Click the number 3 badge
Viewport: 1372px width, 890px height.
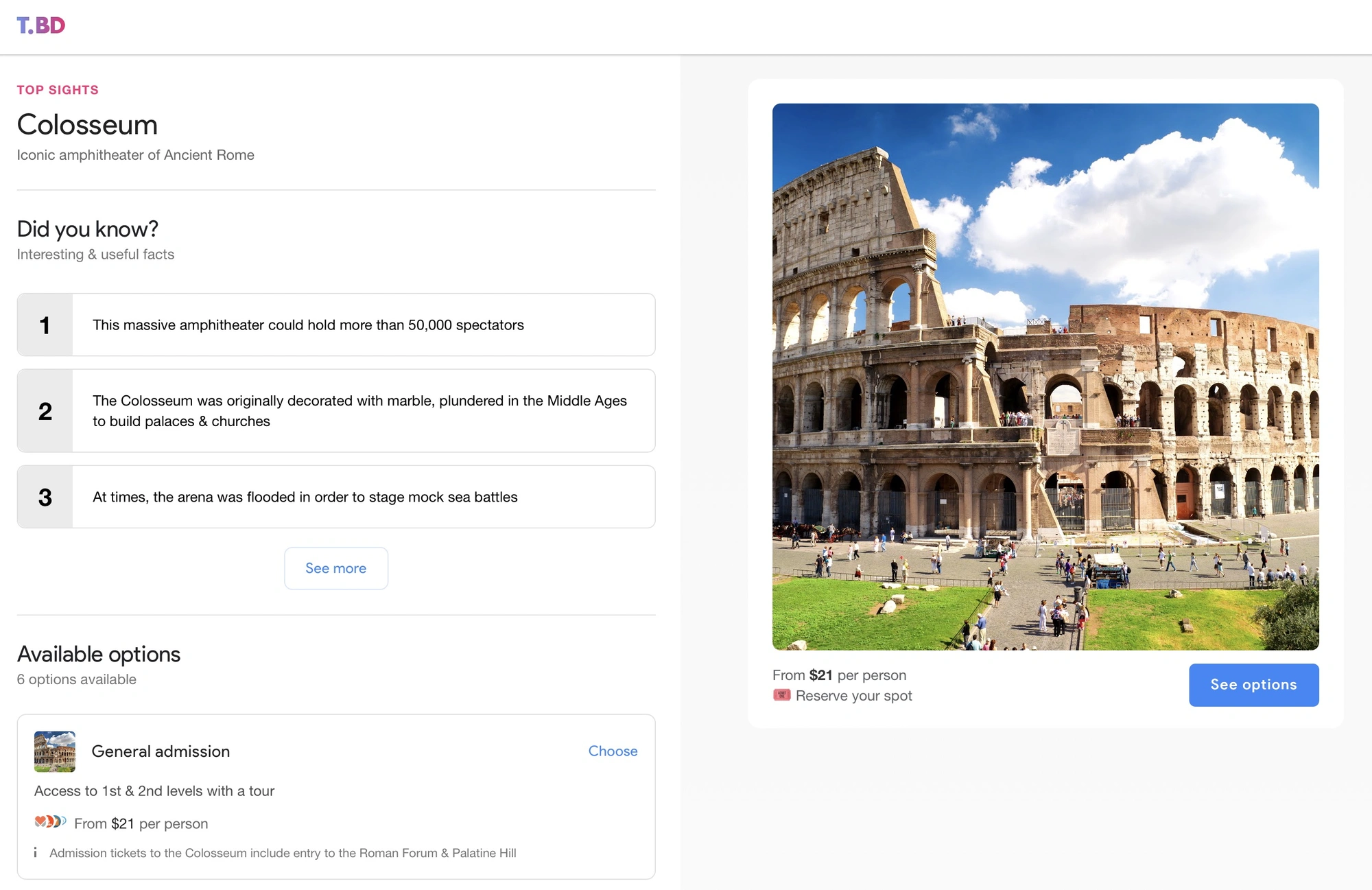tap(45, 497)
